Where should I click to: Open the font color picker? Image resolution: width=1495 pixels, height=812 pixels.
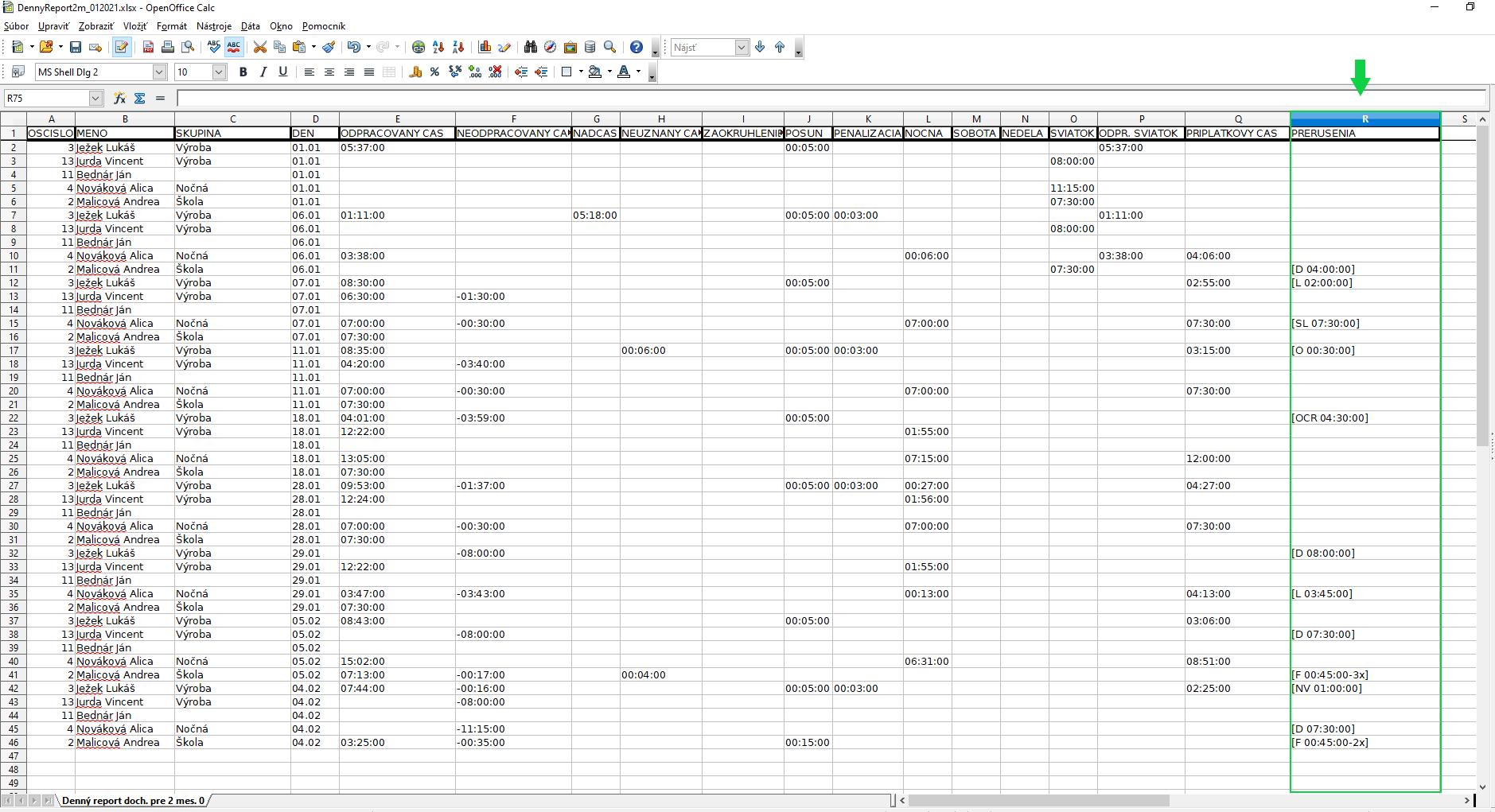(x=638, y=72)
